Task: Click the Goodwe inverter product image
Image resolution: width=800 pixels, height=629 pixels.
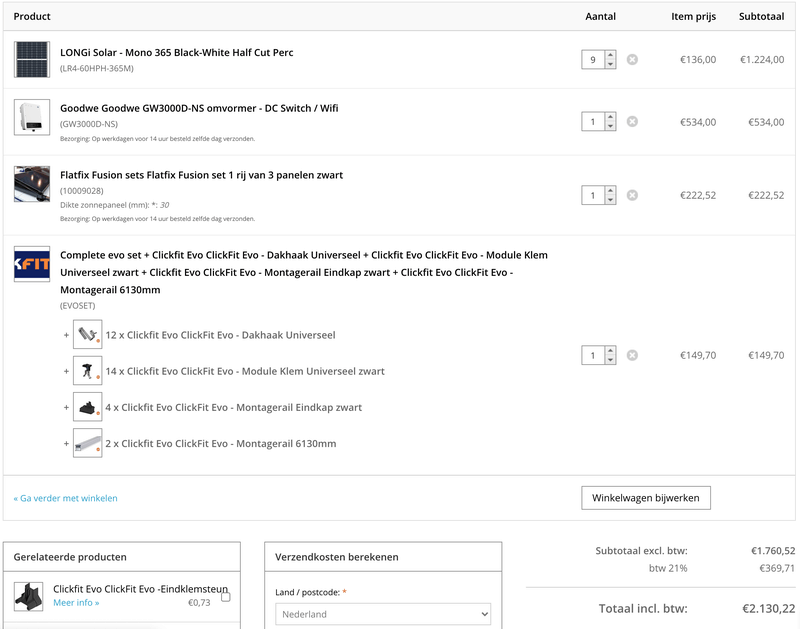Action: click(32, 117)
